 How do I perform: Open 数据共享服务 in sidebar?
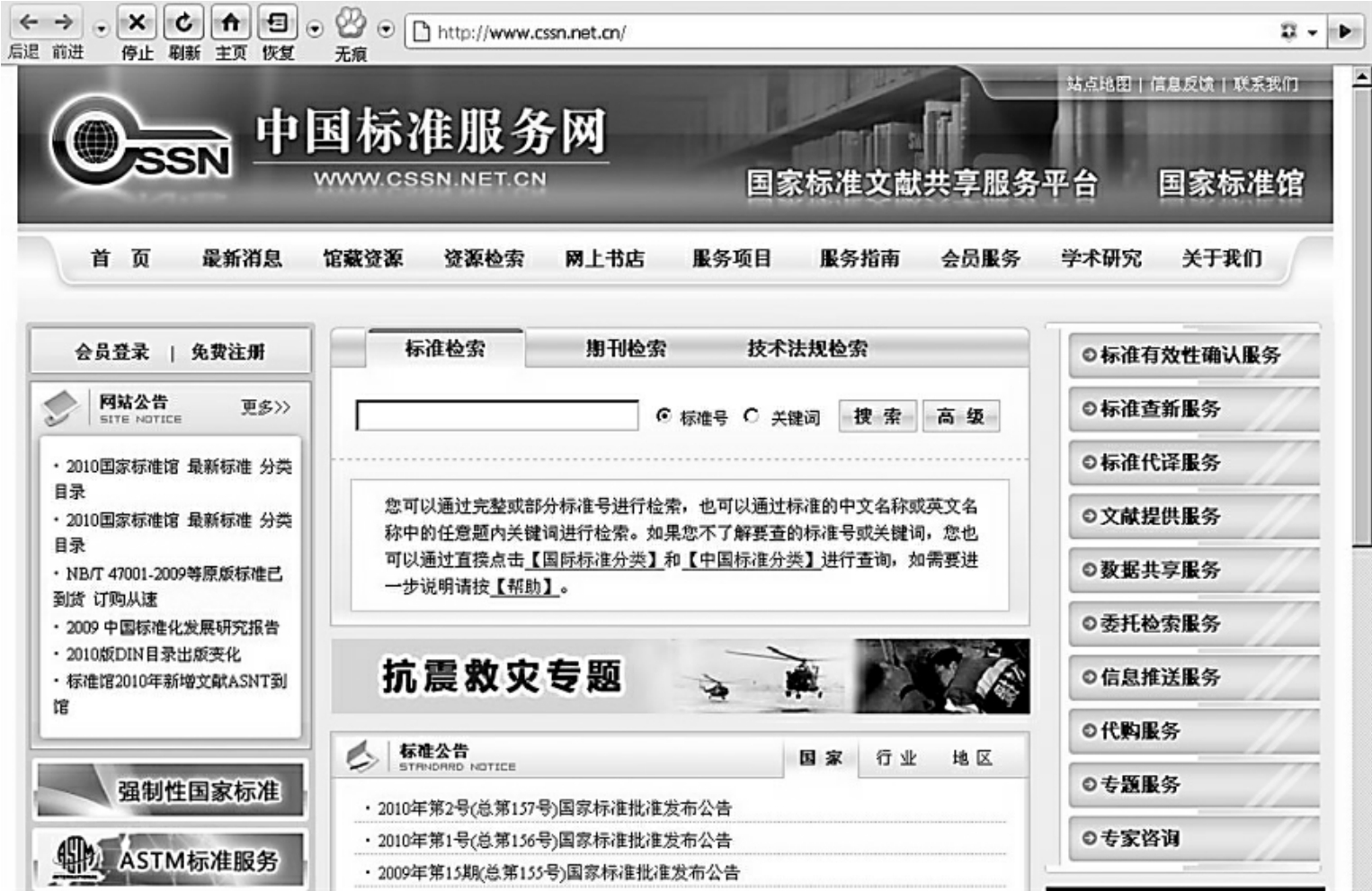1194,570
